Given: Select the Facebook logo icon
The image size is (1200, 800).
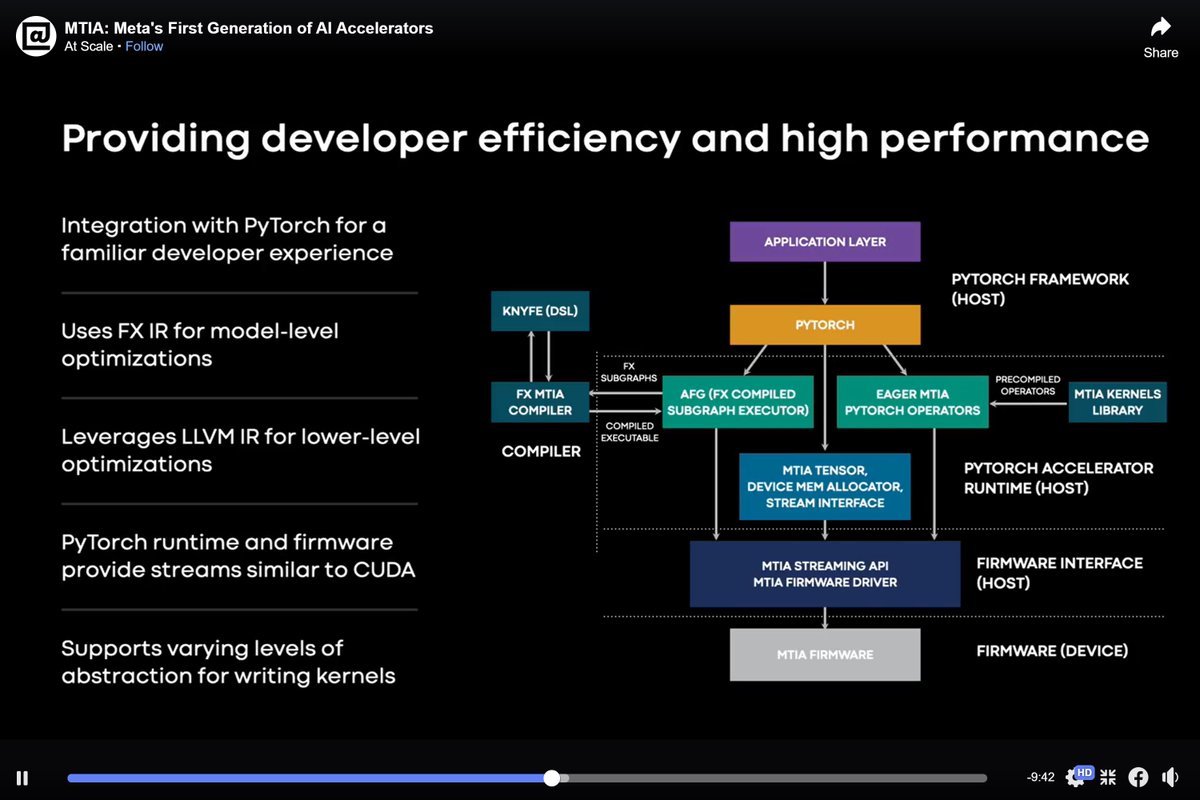Looking at the screenshot, I should click(x=1139, y=776).
